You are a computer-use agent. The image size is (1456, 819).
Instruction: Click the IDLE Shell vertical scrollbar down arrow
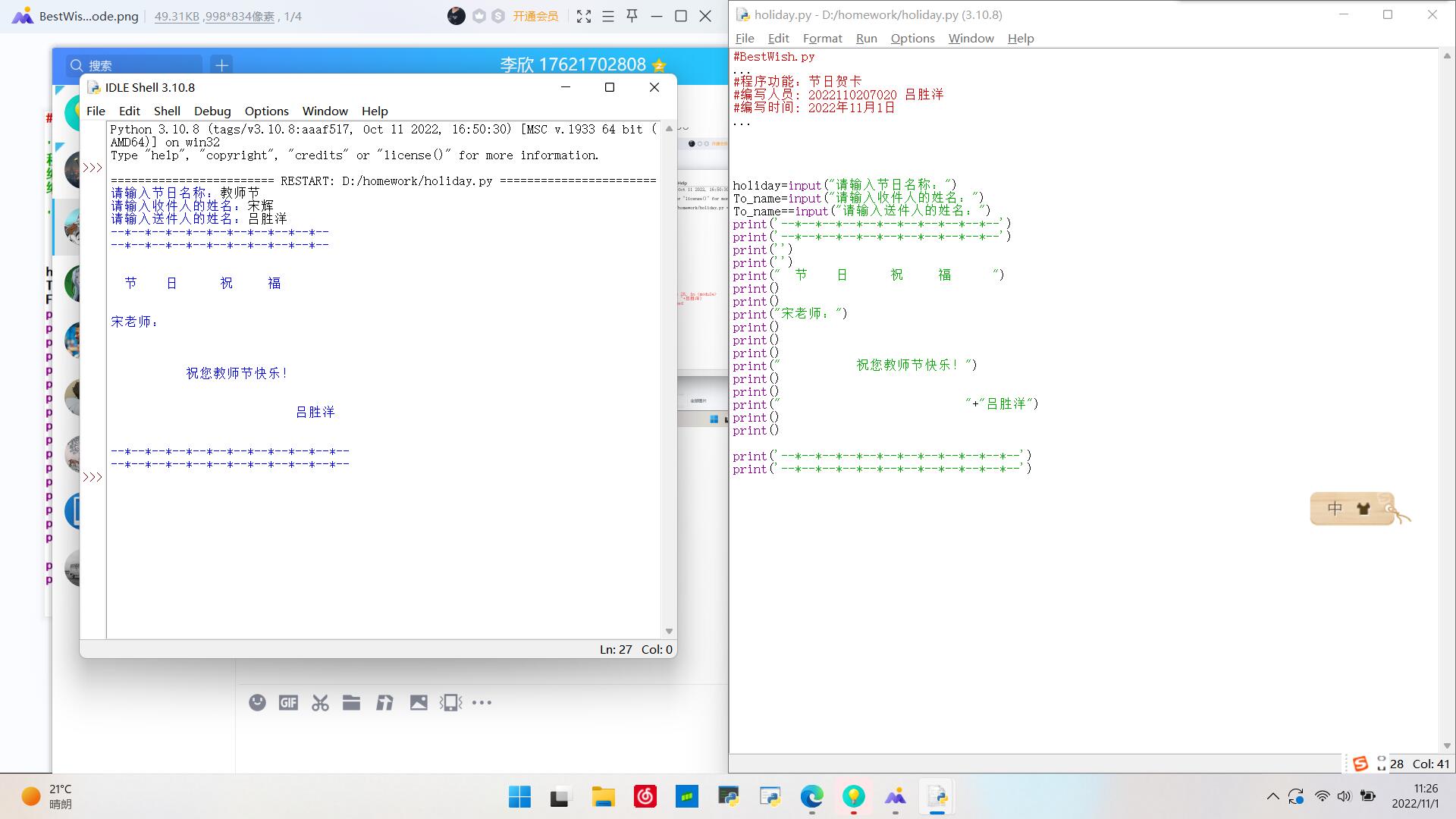click(x=669, y=631)
